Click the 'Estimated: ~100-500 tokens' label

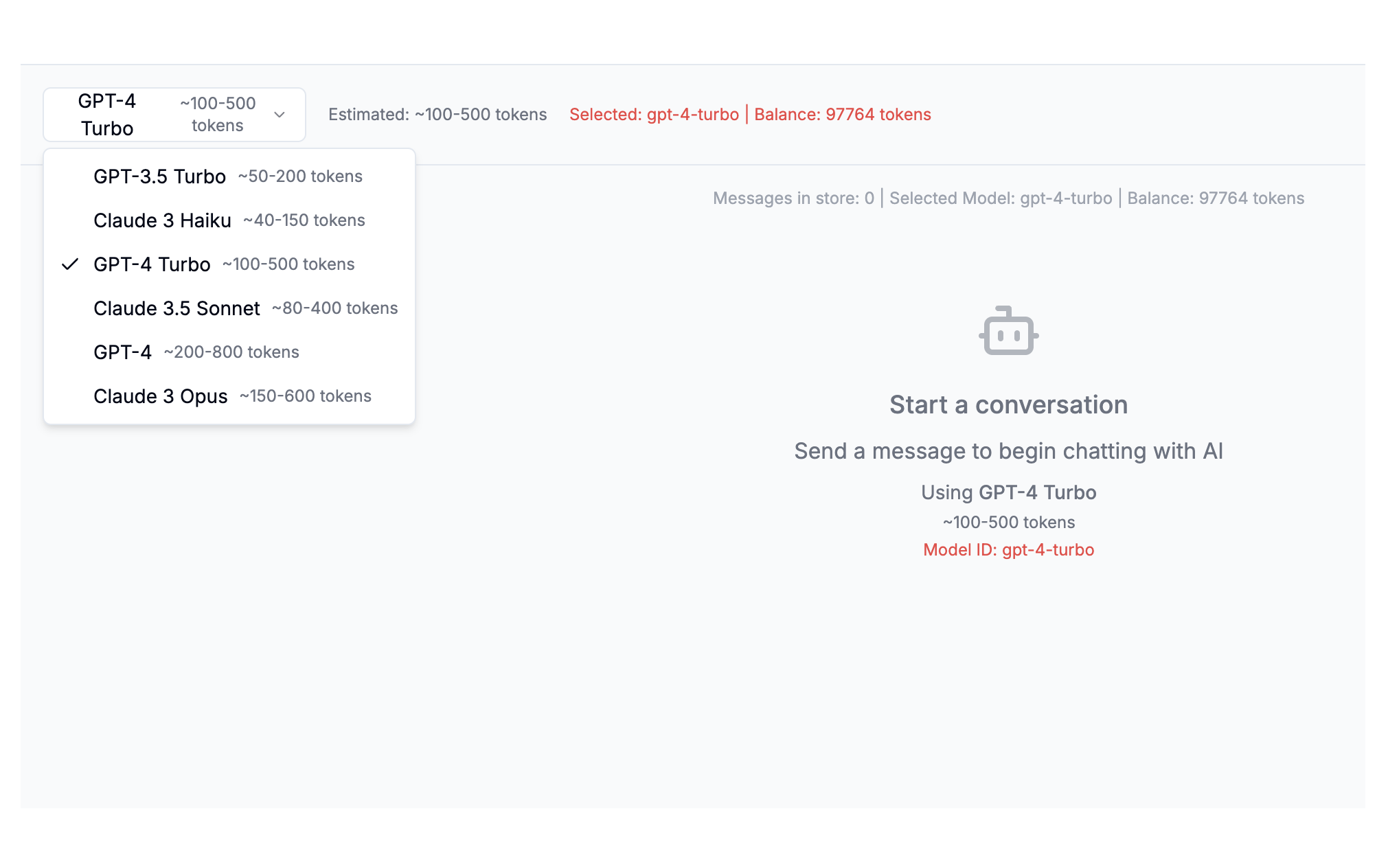(x=437, y=115)
